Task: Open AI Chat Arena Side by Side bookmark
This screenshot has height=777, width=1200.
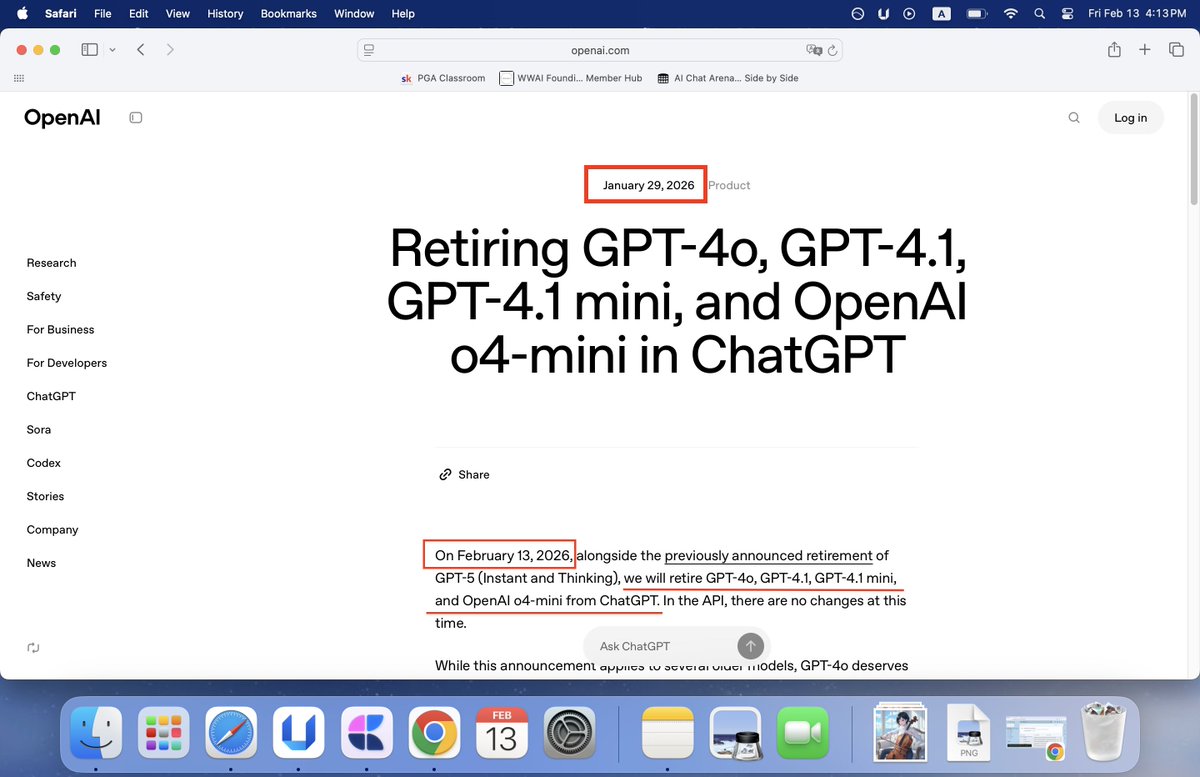Action: tap(728, 78)
